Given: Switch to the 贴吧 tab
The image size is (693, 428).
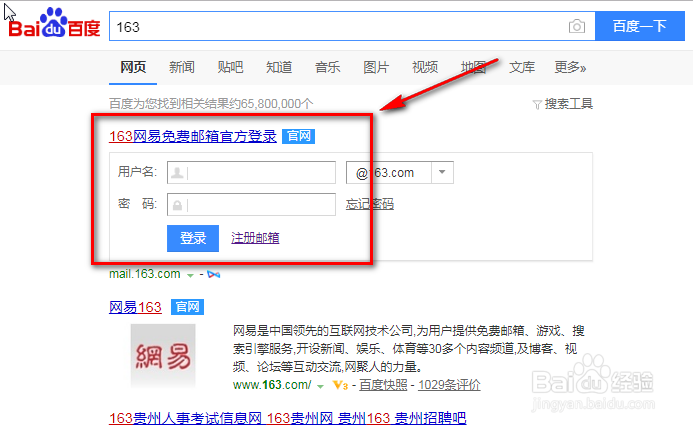Looking at the screenshot, I should coord(230,67).
